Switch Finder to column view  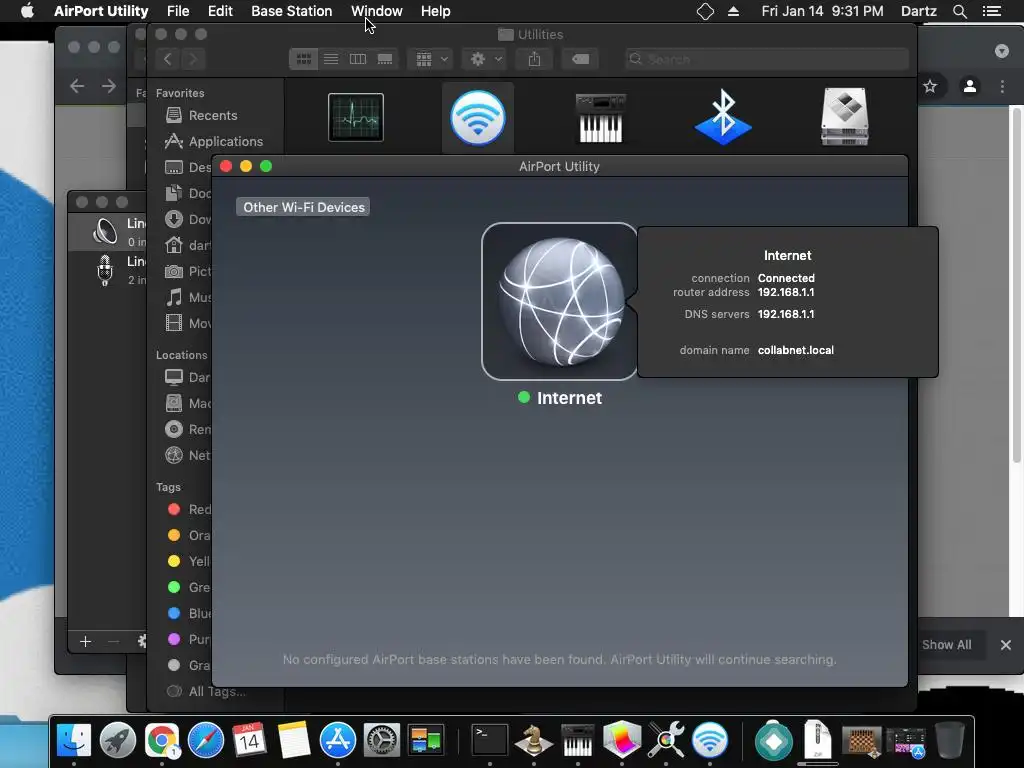[x=358, y=59]
